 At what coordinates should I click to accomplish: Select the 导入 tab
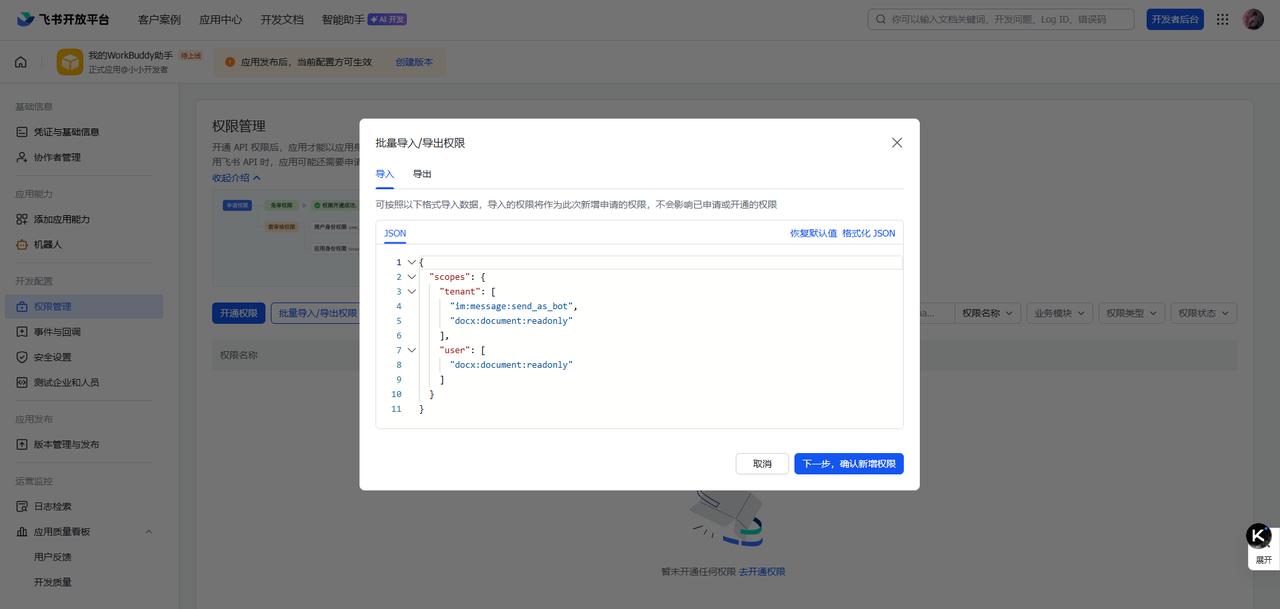point(385,174)
